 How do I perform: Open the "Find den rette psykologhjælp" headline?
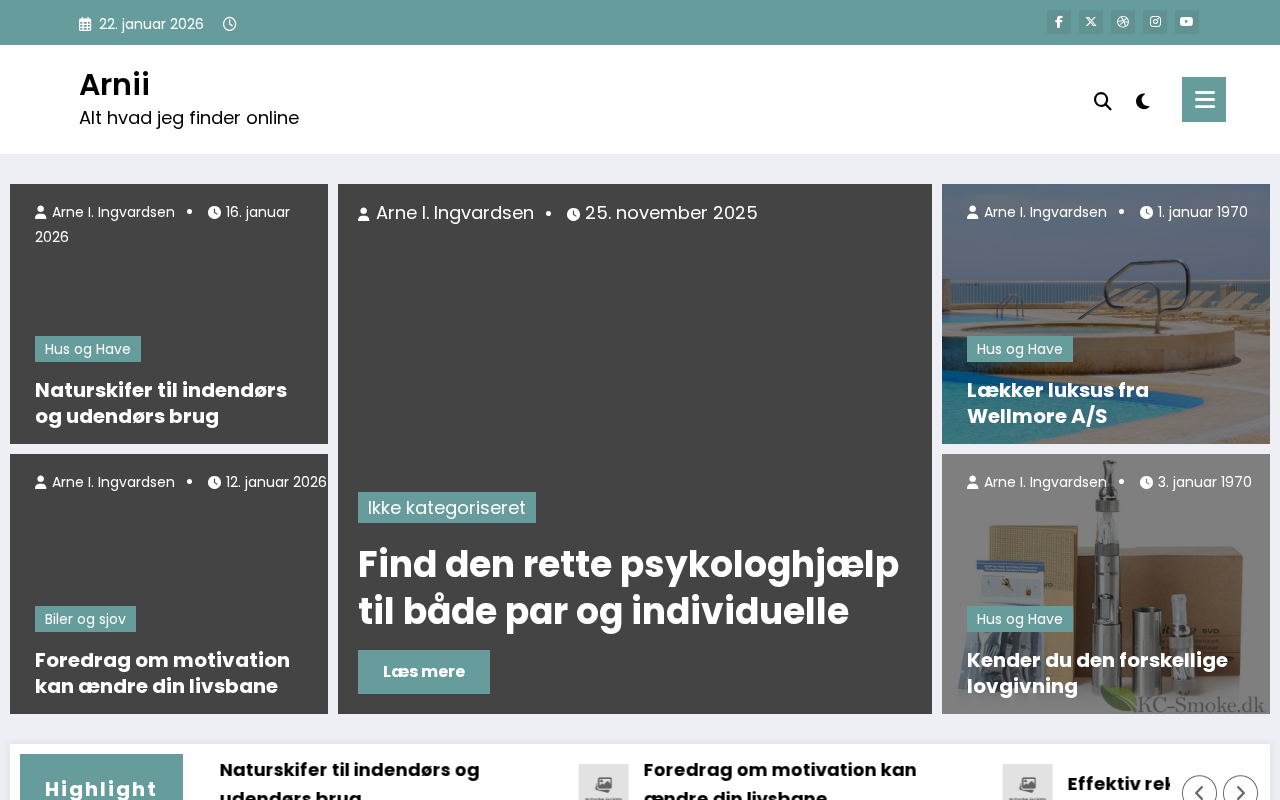tap(628, 588)
